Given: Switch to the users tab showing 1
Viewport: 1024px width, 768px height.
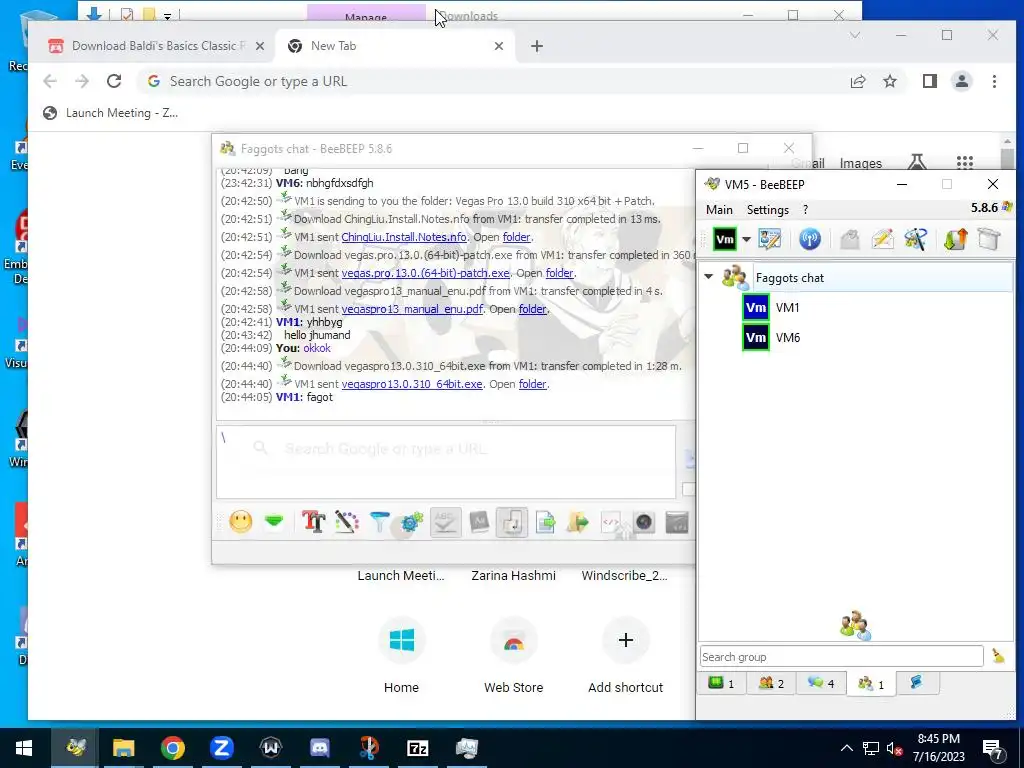Looking at the screenshot, I should click(722, 683).
